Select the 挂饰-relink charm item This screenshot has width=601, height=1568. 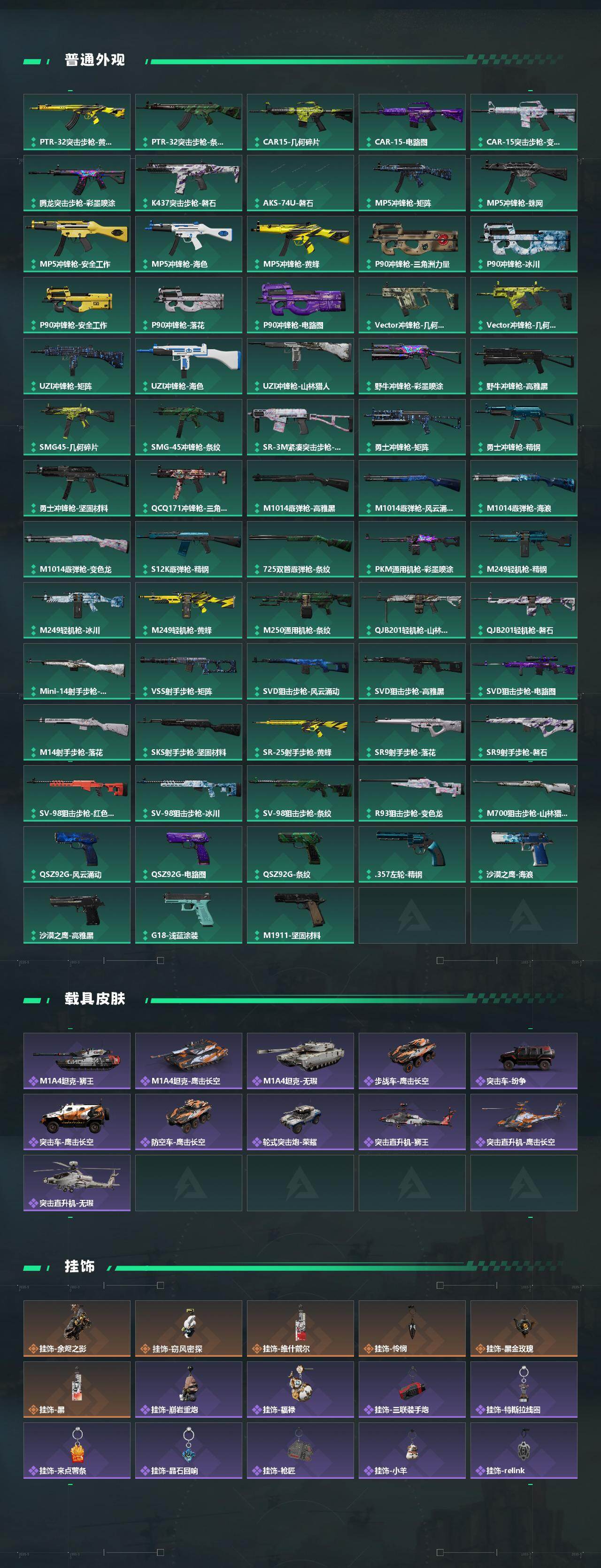524,1451
